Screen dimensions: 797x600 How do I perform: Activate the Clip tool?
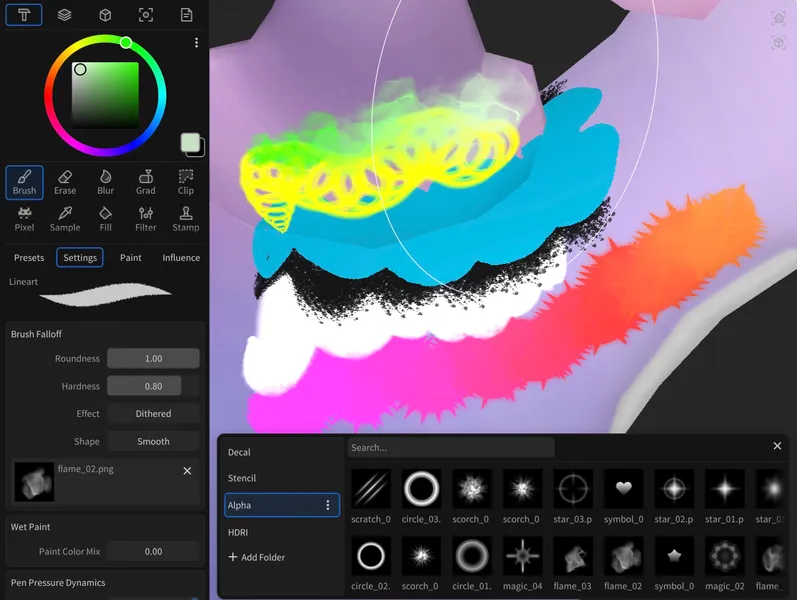(x=186, y=182)
